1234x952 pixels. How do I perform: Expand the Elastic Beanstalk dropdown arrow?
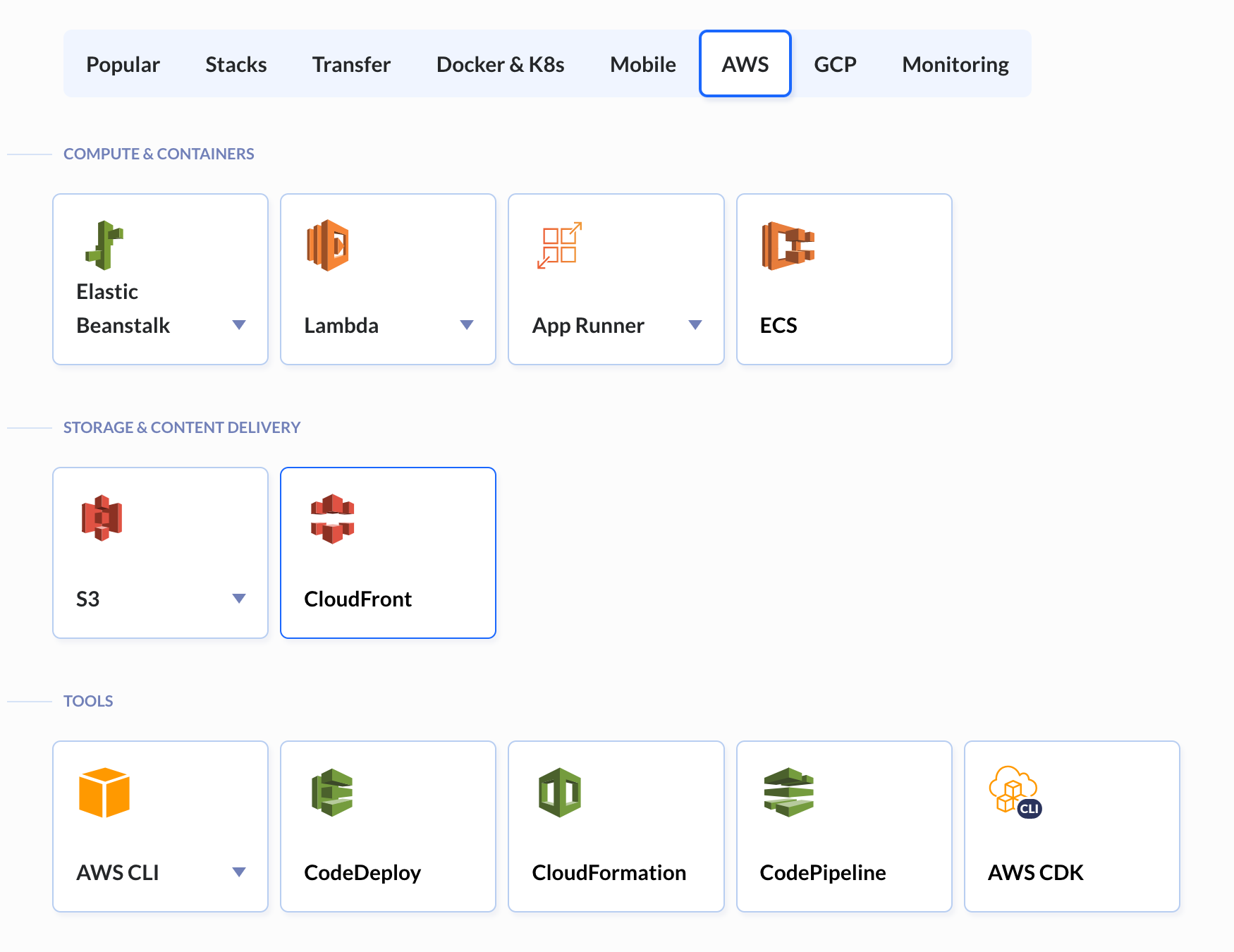[x=239, y=325]
